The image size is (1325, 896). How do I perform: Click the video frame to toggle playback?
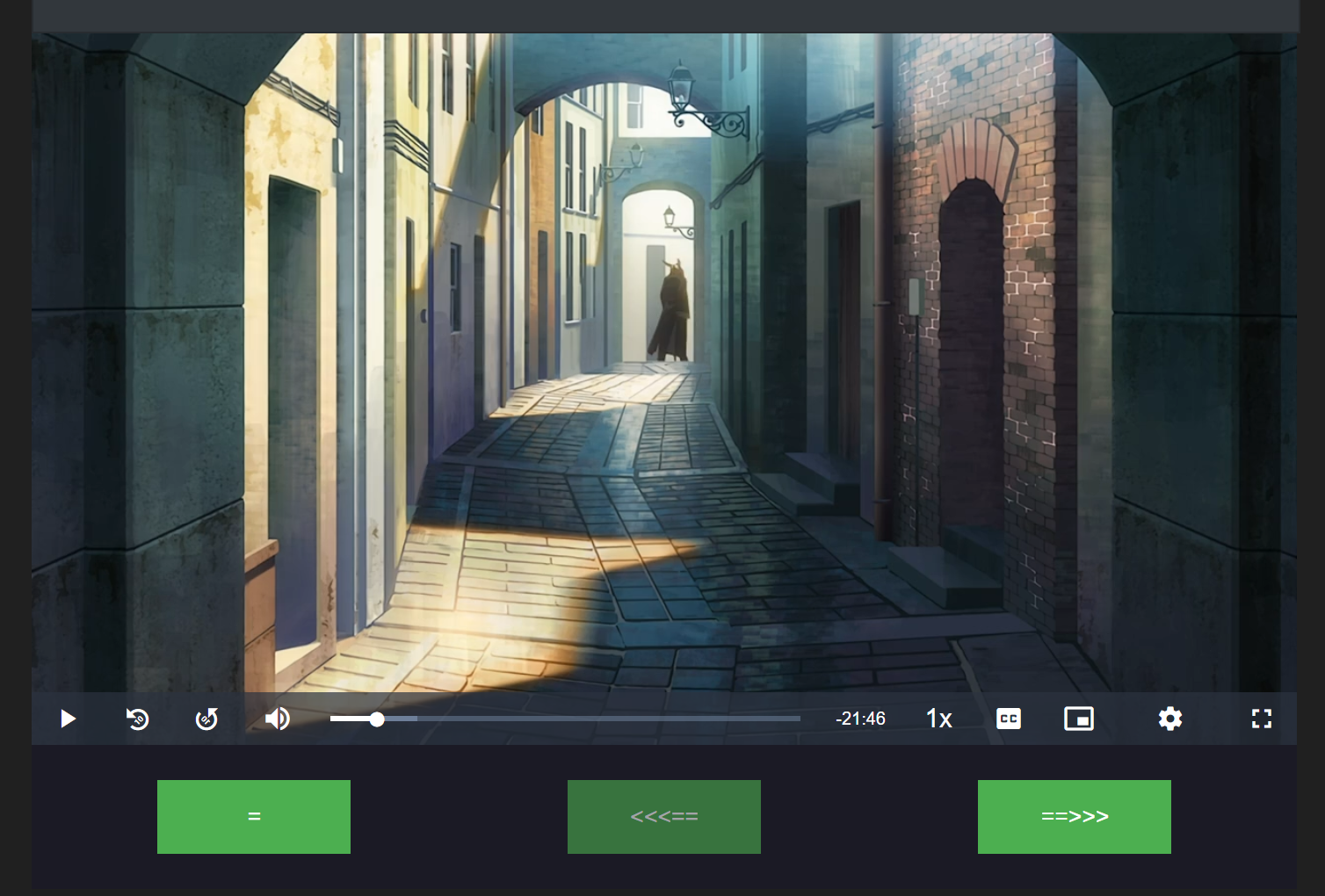click(x=664, y=362)
